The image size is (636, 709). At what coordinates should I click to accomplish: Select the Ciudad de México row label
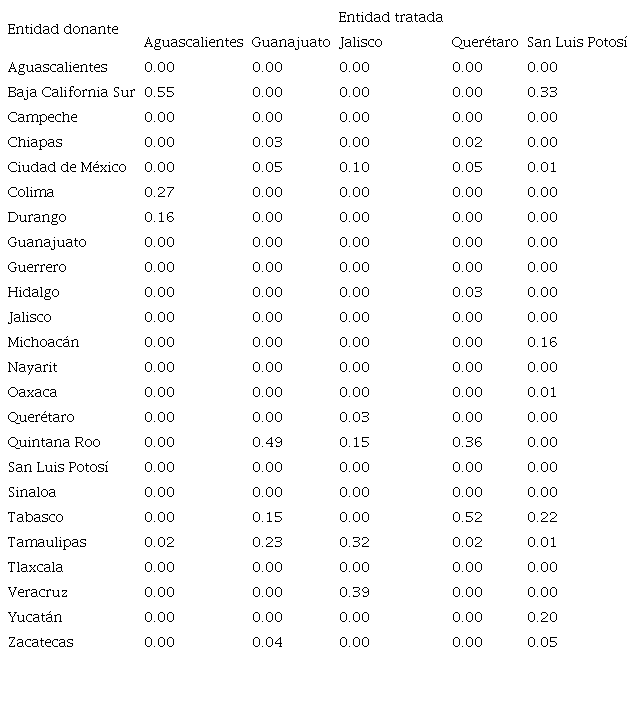tap(67, 168)
